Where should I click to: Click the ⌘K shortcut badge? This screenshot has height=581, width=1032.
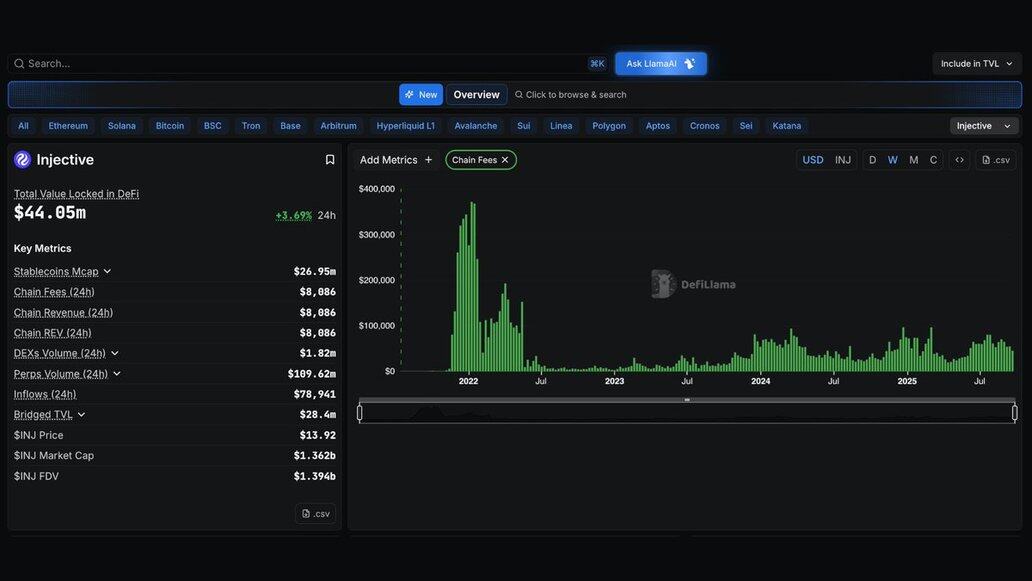pos(597,64)
